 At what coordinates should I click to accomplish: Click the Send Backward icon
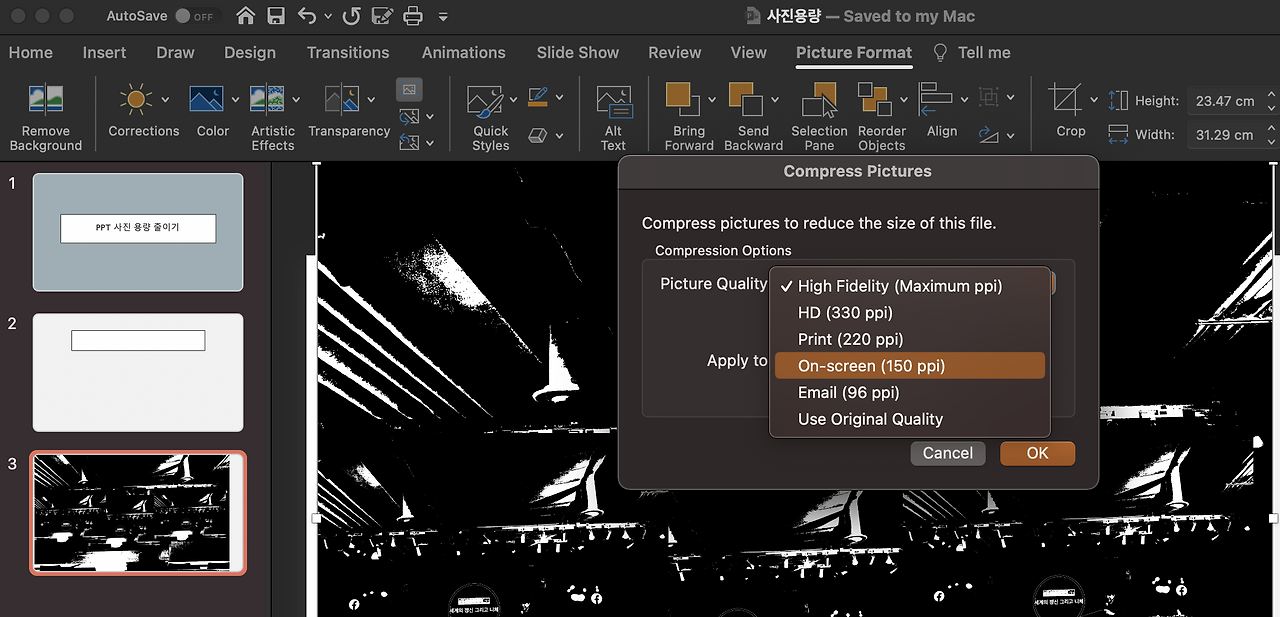click(746, 100)
